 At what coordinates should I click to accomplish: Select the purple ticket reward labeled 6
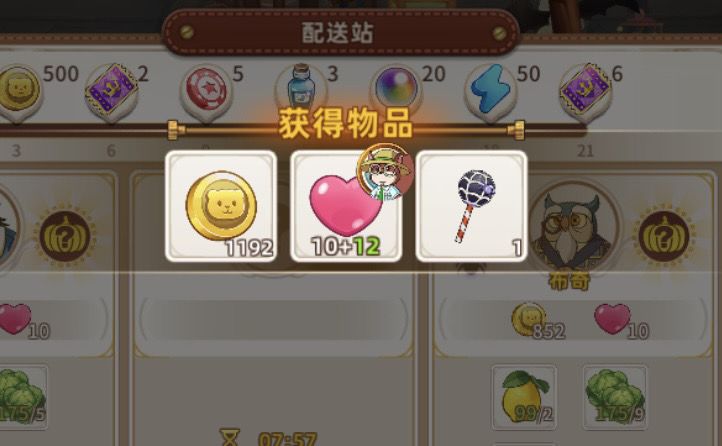(586, 91)
